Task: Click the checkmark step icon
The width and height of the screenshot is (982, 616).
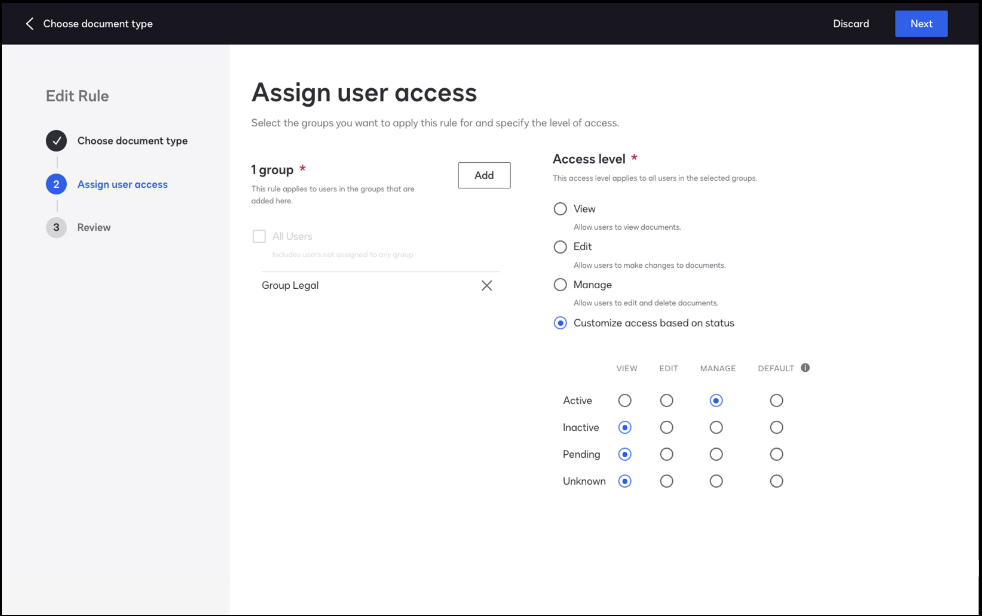Action: click(x=56, y=141)
